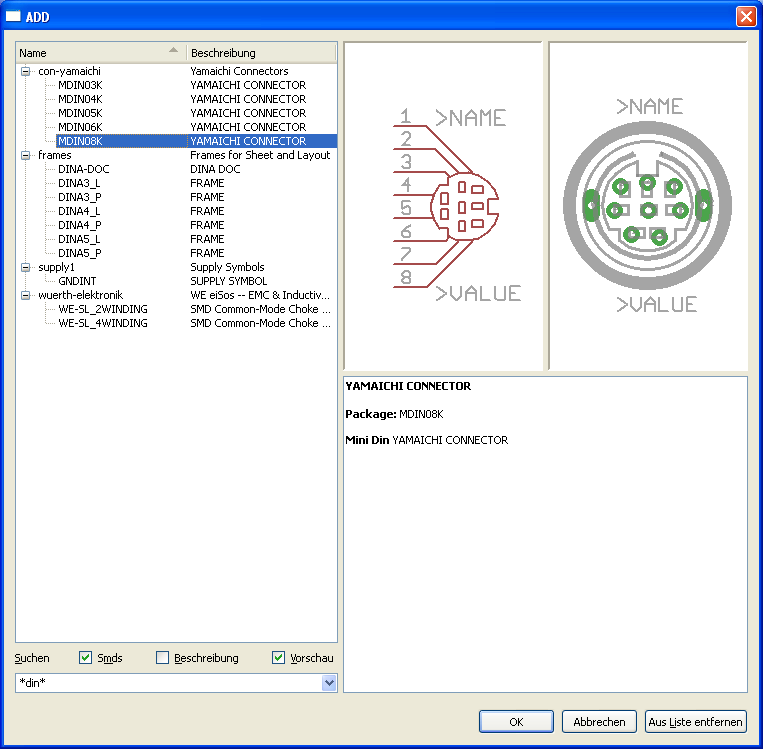The image size is (763, 749).
Task: Click the bold 'YAMAICHI CONNECTOR' heading
Action: (408, 386)
